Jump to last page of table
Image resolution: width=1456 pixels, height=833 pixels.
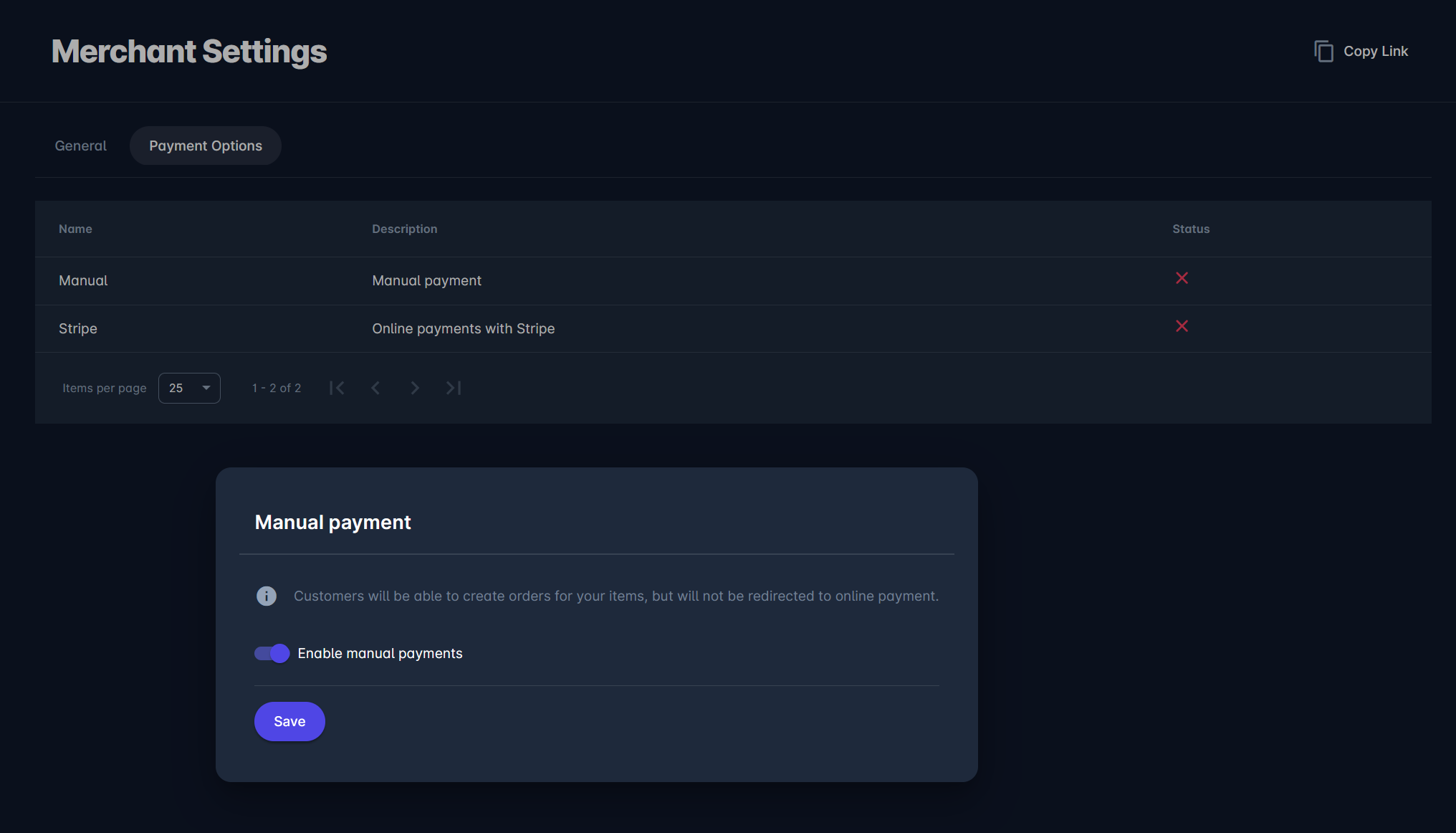[x=454, y=388]
